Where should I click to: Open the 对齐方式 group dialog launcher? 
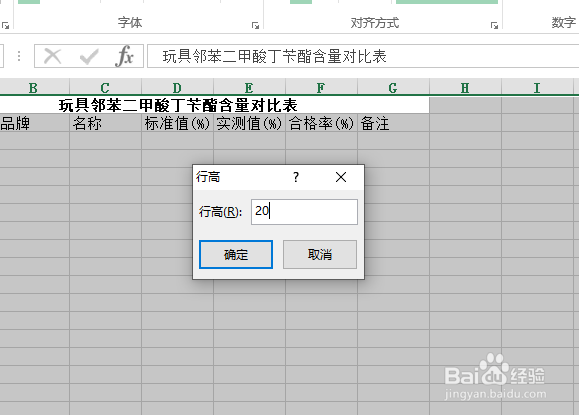pos(494,25)
